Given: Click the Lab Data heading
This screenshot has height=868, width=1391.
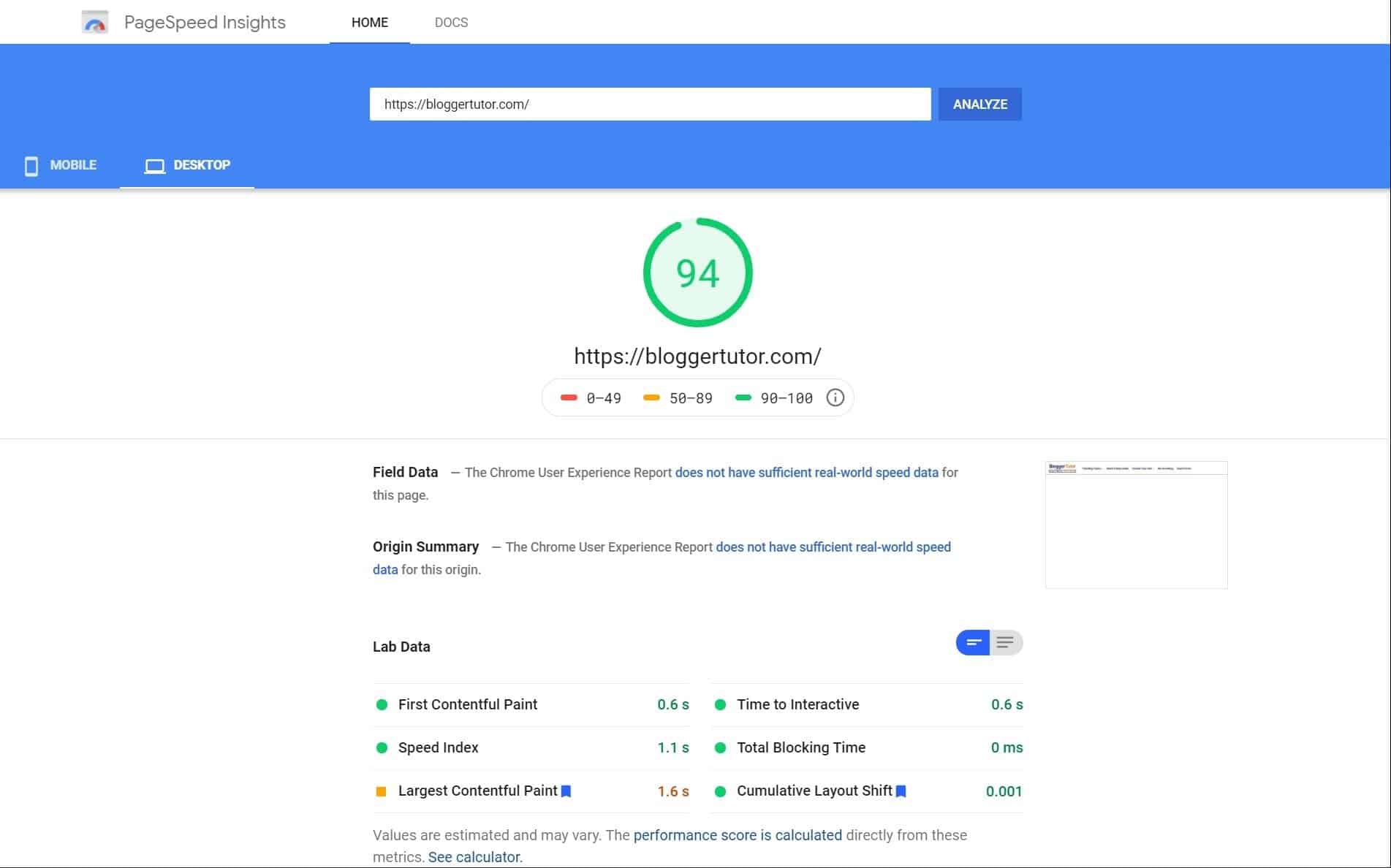Looking at the screenshot, I should point(401,647).
